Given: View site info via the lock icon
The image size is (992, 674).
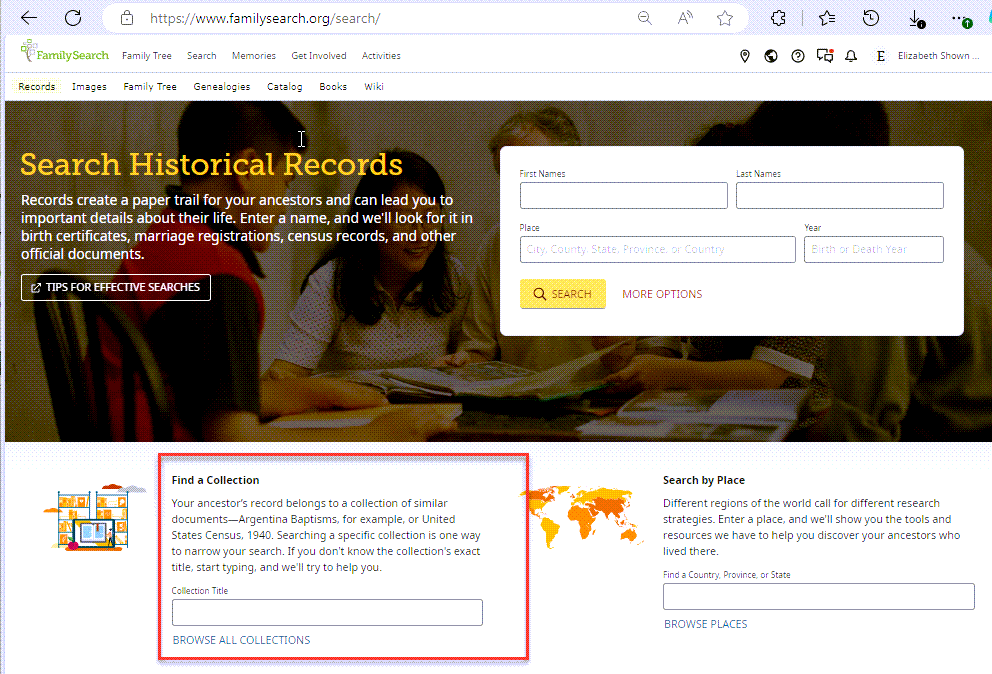Looking at the screenshot, I should point(127,18).
